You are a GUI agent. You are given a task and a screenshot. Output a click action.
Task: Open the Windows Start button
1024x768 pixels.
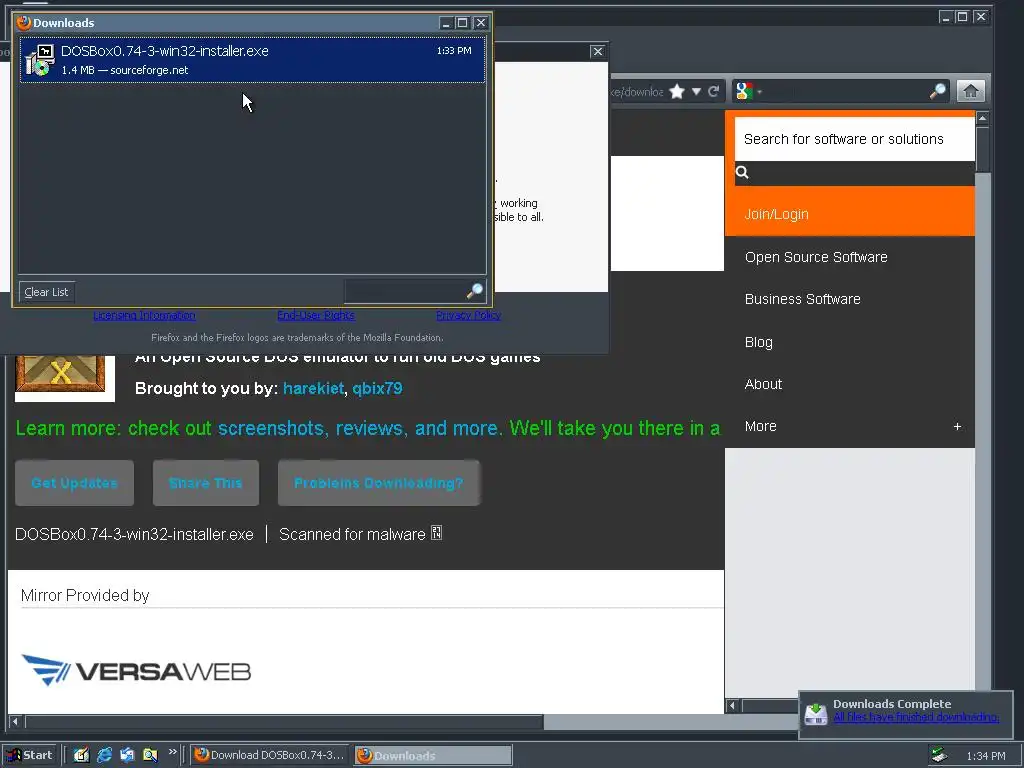pyautogui.click(x=29, y=755)
